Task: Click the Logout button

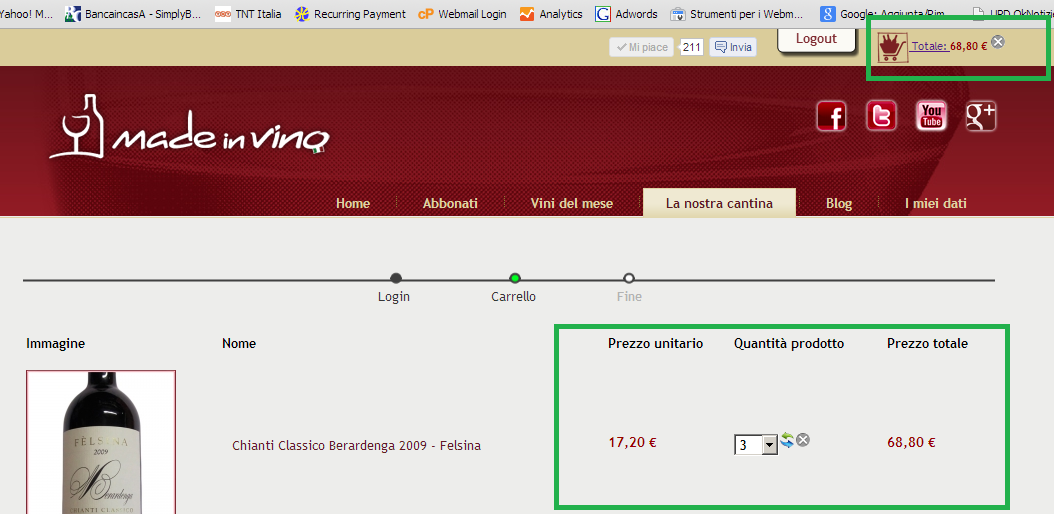Action: [816, 39]
